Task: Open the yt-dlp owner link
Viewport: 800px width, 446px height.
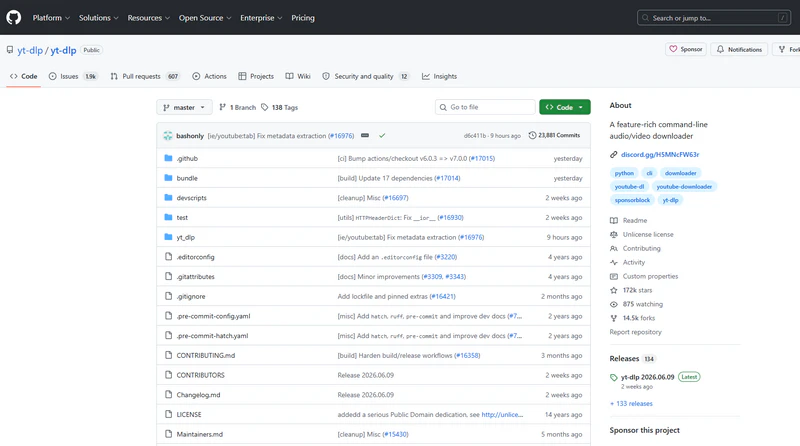Action: (x=30, y=50)
